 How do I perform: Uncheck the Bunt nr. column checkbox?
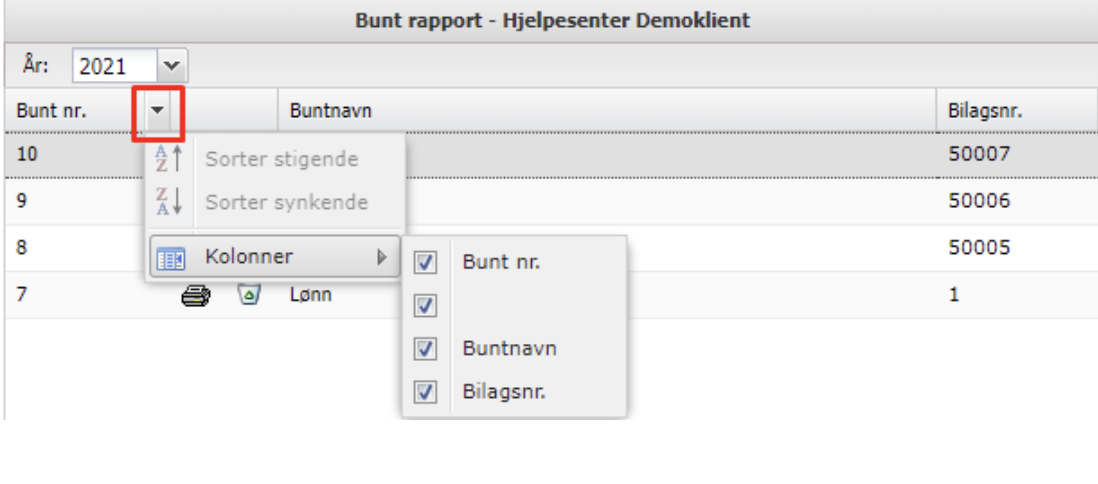(x=426, y=263)
